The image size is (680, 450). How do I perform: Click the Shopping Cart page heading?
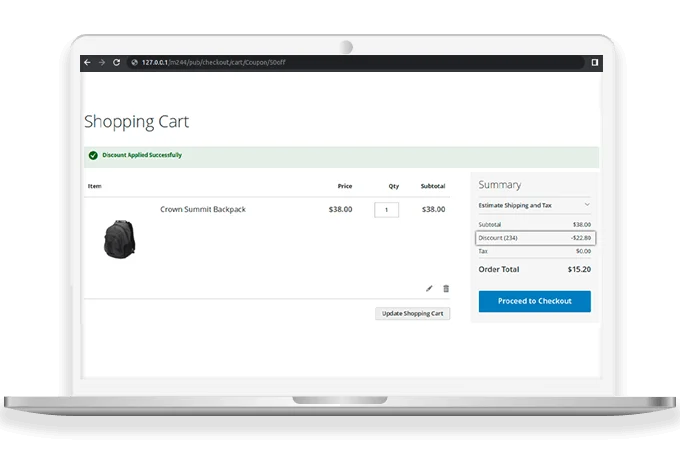[136, 122]
